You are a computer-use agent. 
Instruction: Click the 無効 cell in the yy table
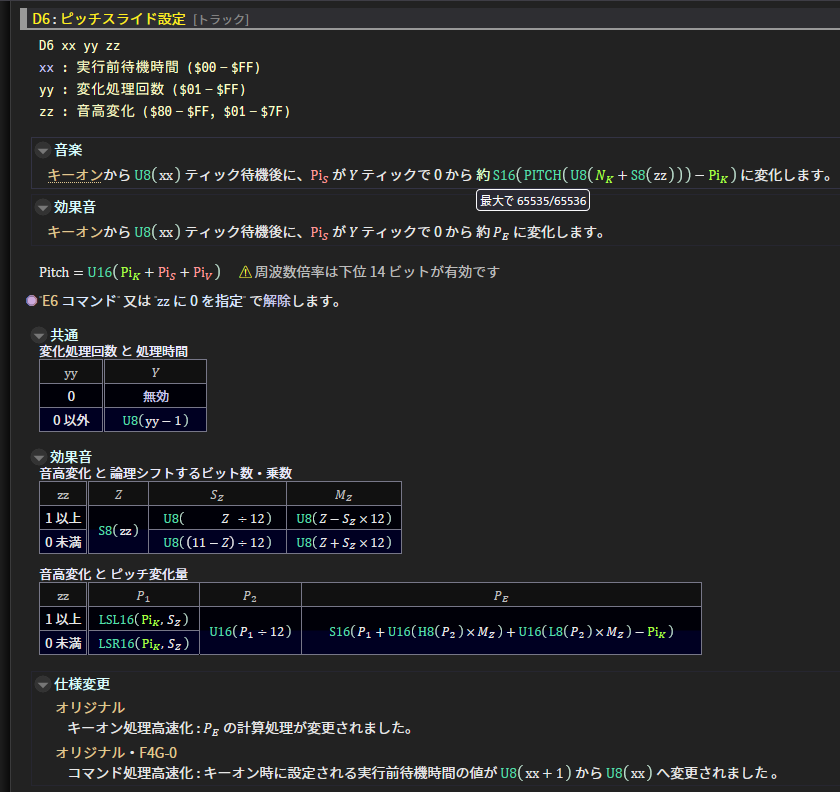tap(155, 396)
